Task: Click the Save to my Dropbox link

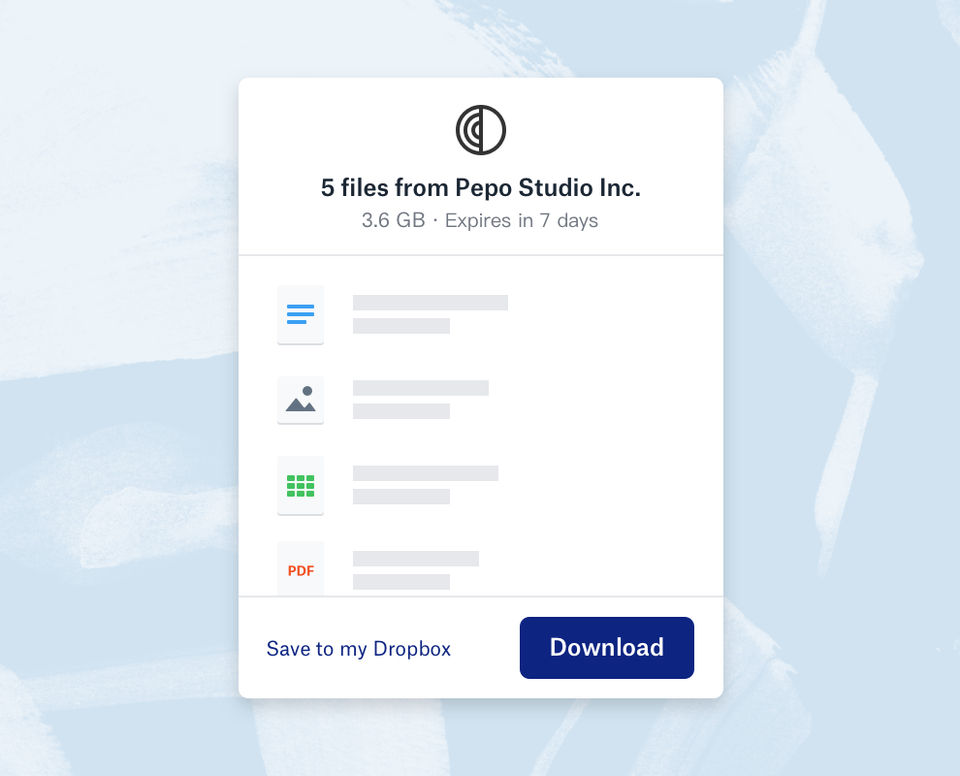Action: [358, 649]
